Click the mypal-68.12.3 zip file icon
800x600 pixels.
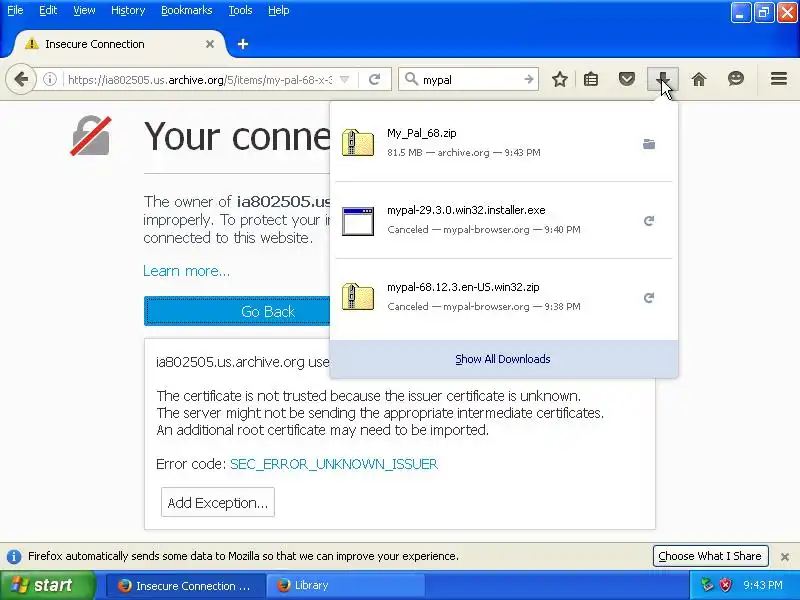[x=358, y=297]
